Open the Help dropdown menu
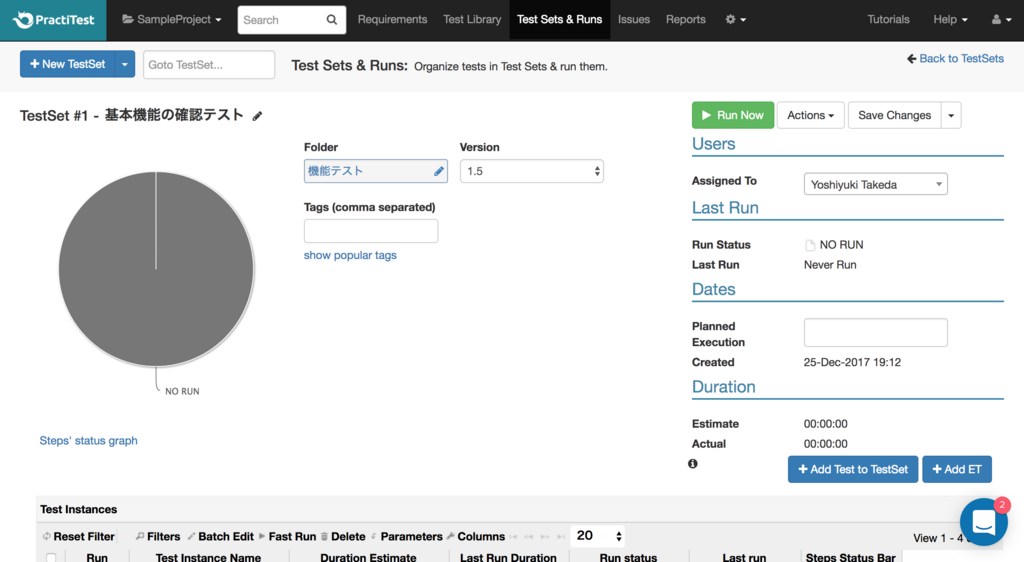 click(950, 20)
